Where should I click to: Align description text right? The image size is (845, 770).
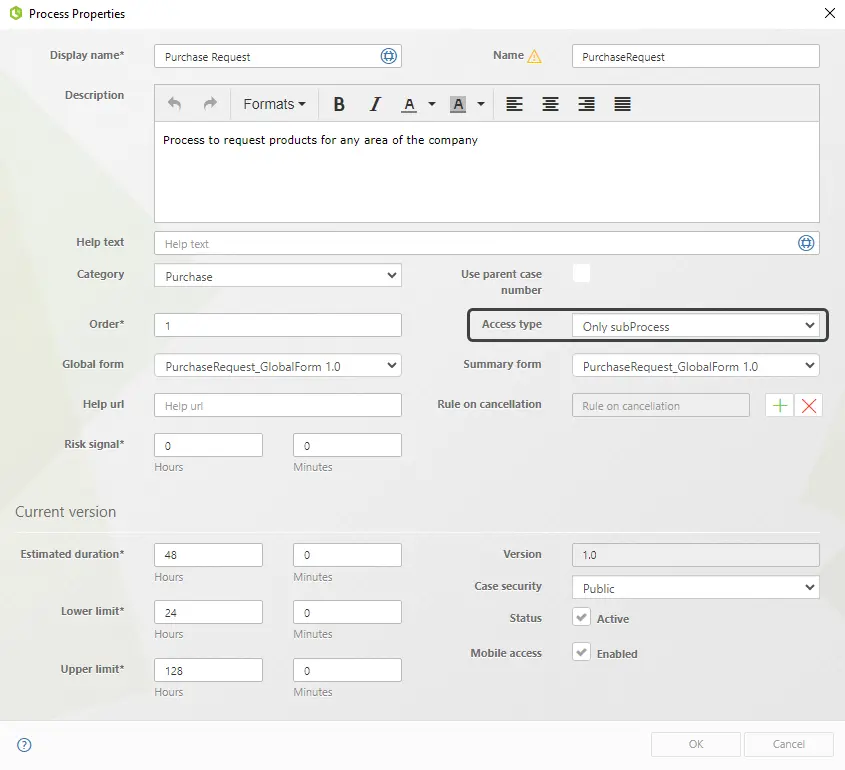coord(586,104)
